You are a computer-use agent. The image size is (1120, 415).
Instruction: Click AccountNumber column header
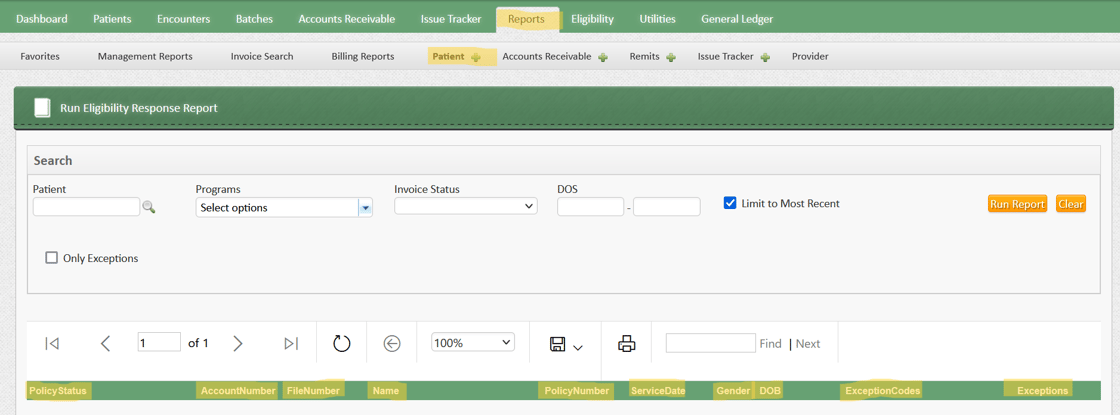tap(238, 391)
